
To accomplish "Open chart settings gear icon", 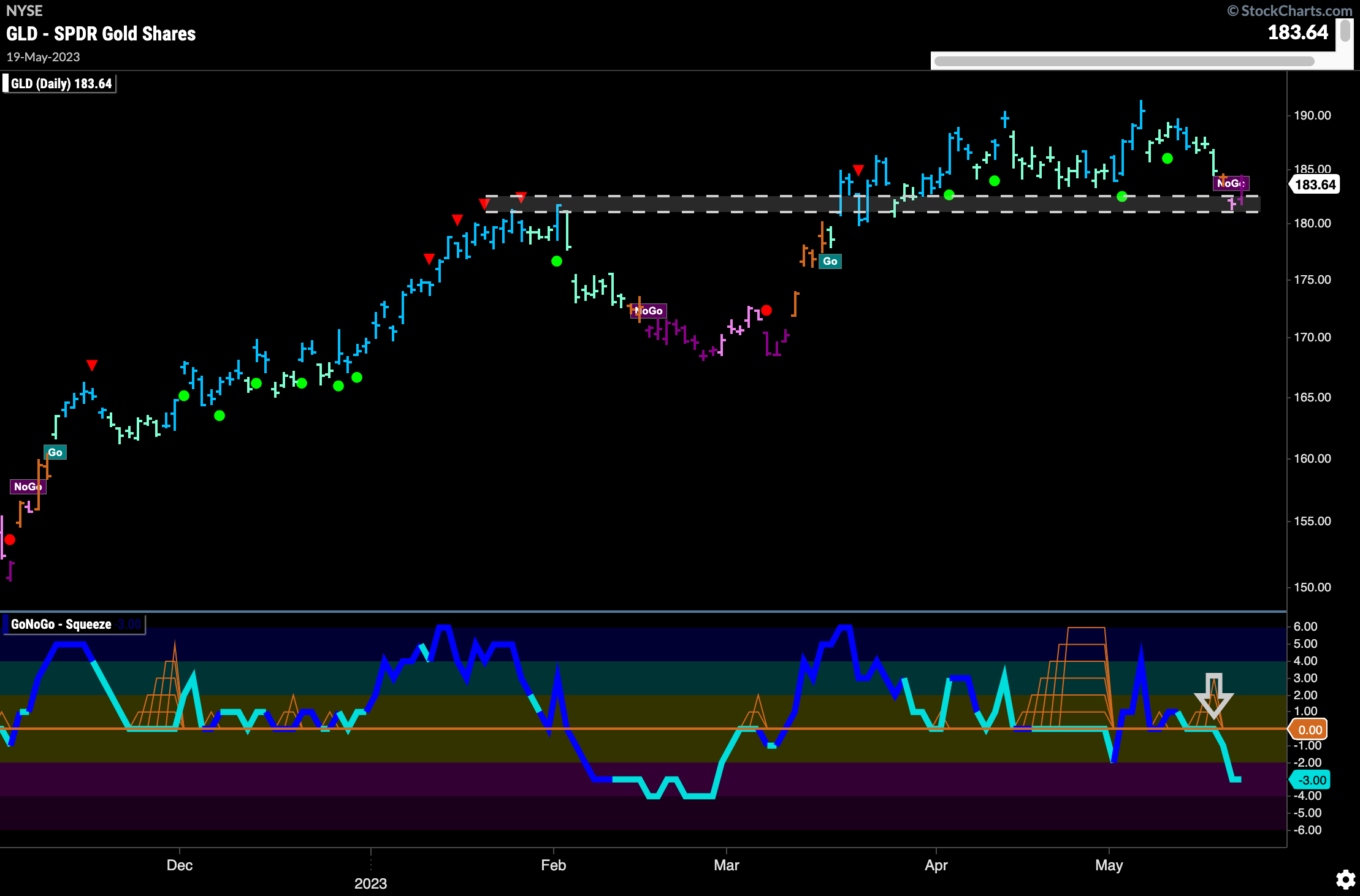I will tap(1345, 880).
